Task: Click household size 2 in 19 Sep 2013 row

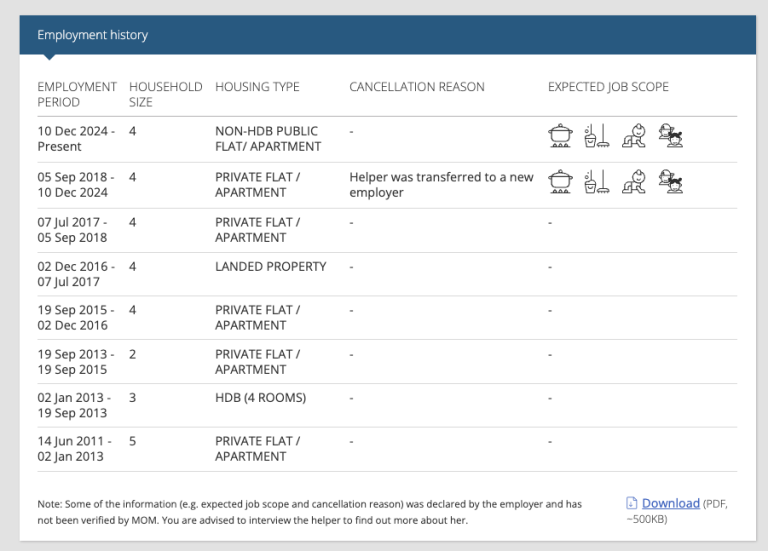Action: (x=132, y=354)
